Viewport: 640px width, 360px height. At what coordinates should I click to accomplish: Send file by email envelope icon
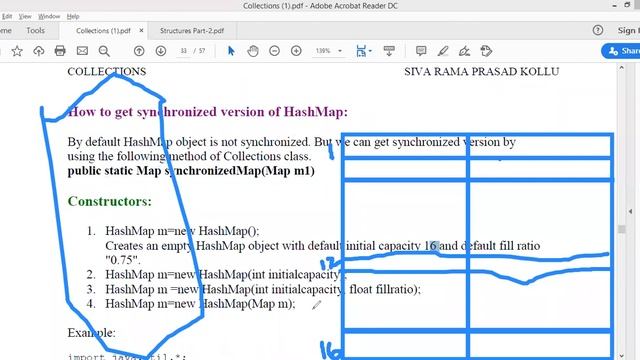82,51
